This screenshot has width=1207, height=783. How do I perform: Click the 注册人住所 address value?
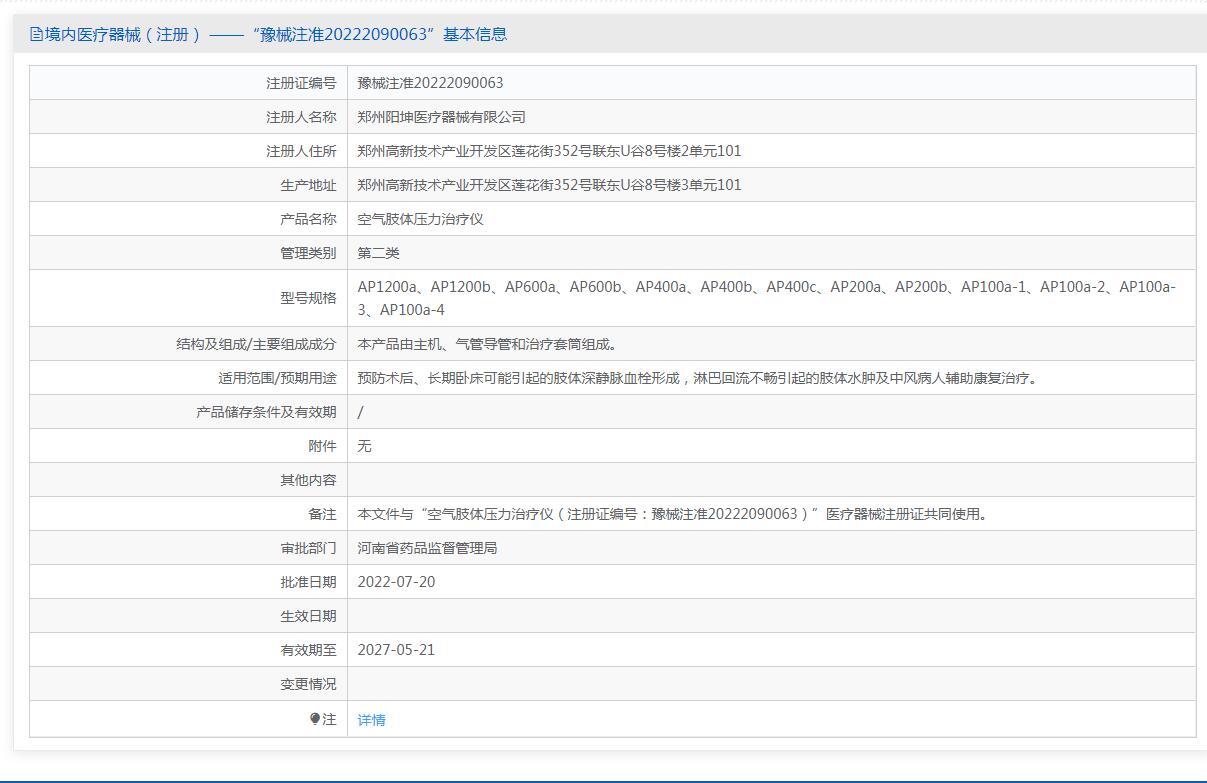pos(549,151)
